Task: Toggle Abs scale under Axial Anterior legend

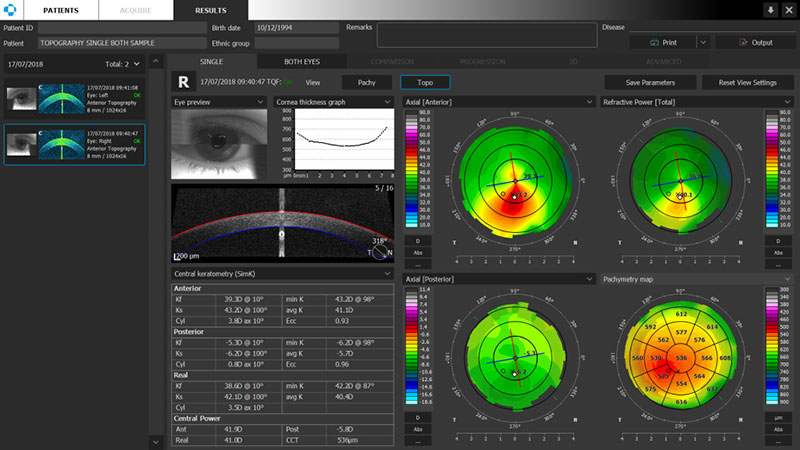Action: point(418,253)
